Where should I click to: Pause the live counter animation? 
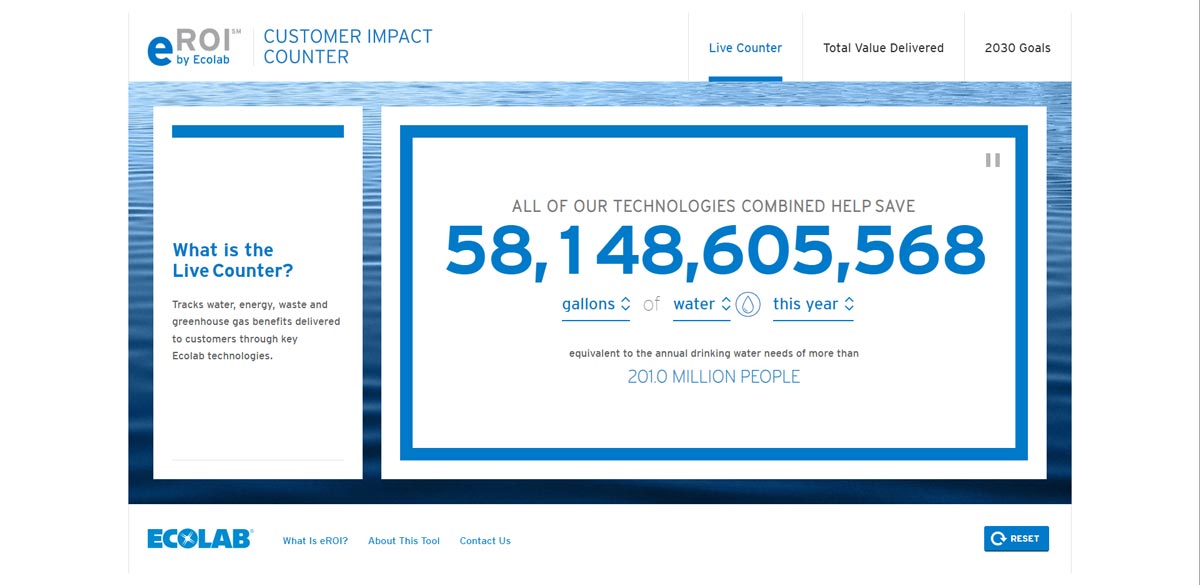991,160
